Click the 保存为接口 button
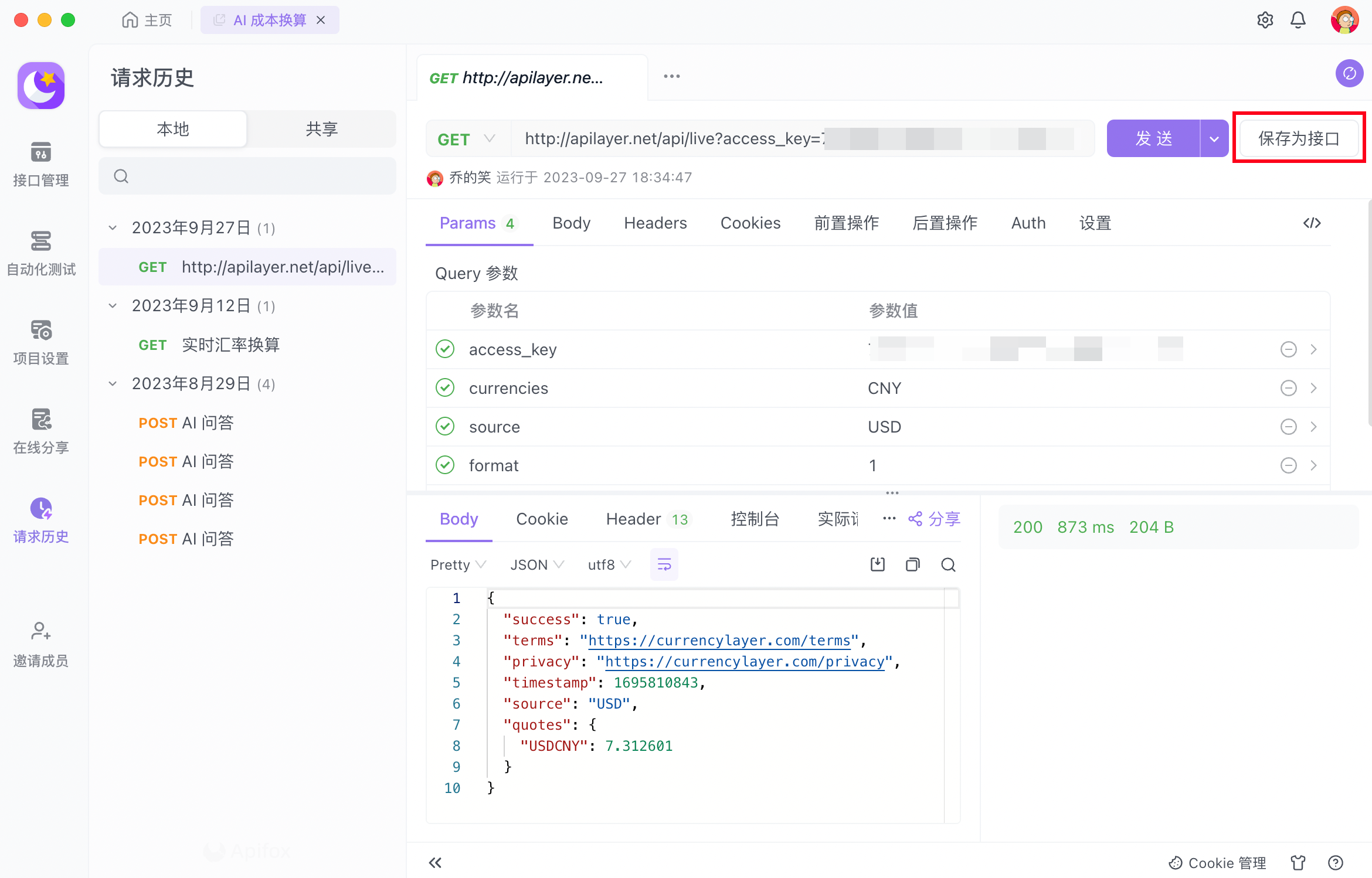 pyautogui.click(x=1299, y=139)
